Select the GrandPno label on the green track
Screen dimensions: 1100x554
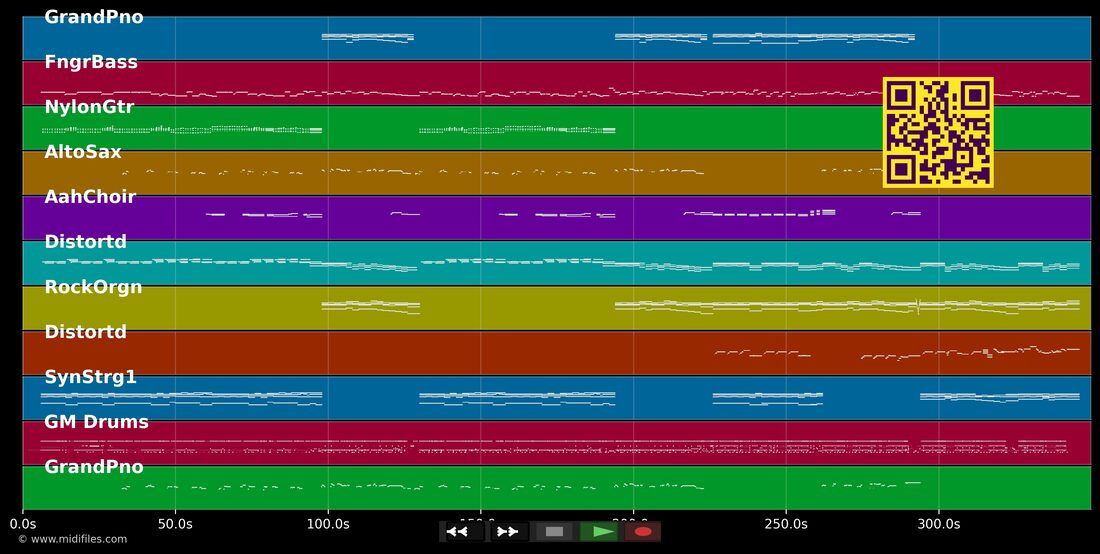(94, 467)
